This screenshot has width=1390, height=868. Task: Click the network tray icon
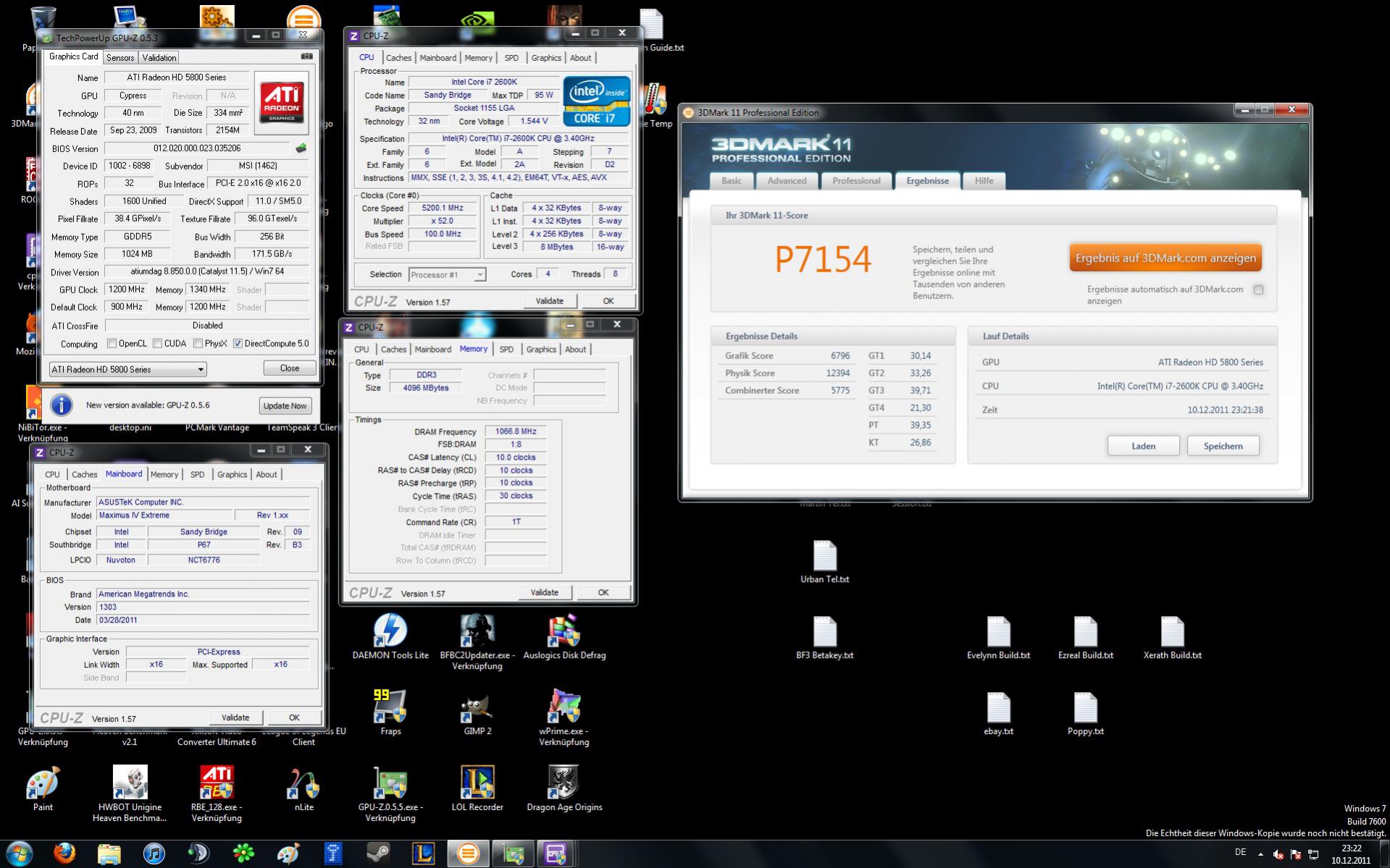click(x=1313, y=854)
